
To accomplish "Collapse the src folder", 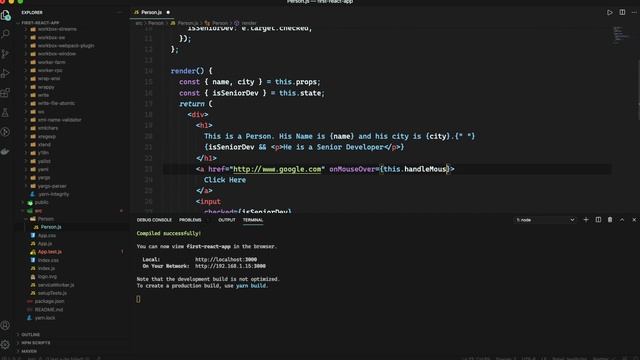I will (x=38, y=211).
